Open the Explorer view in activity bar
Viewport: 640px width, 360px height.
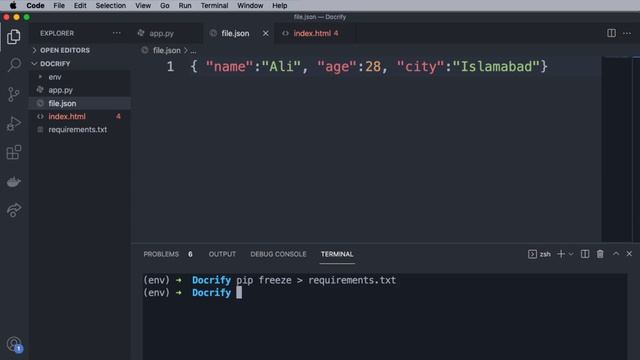[14, 37]
